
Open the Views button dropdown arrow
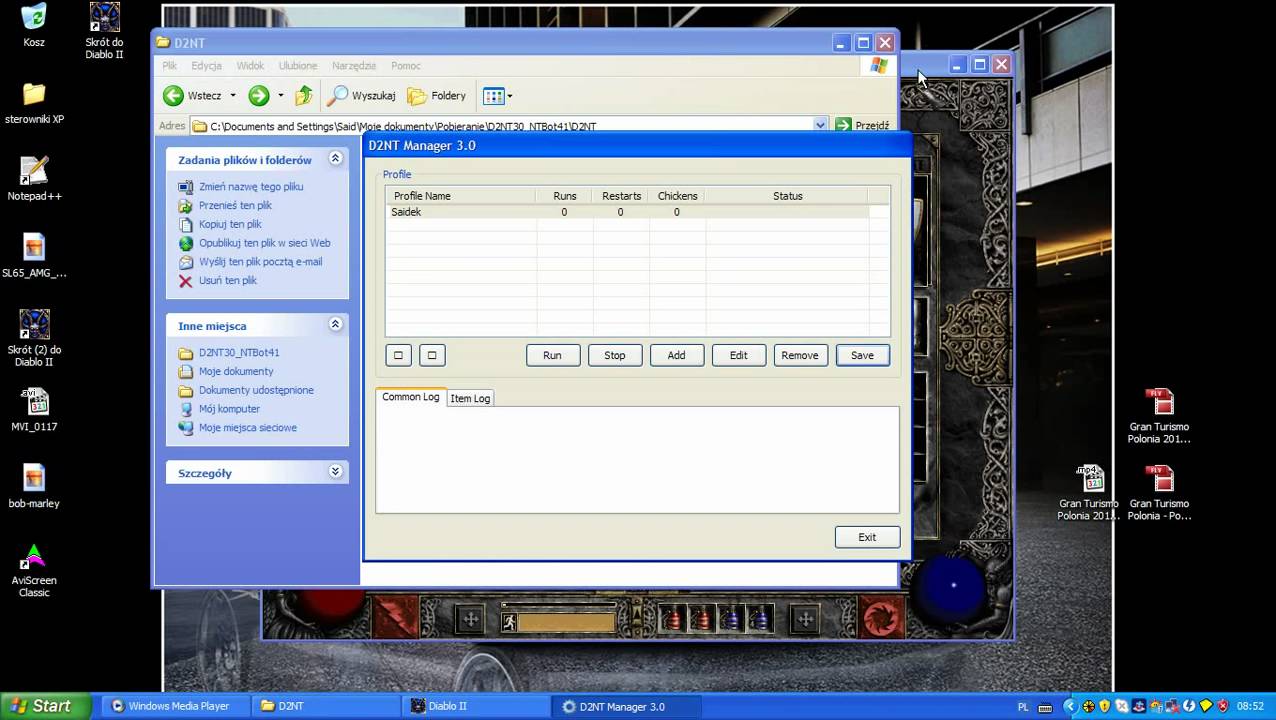pos(510,96)
